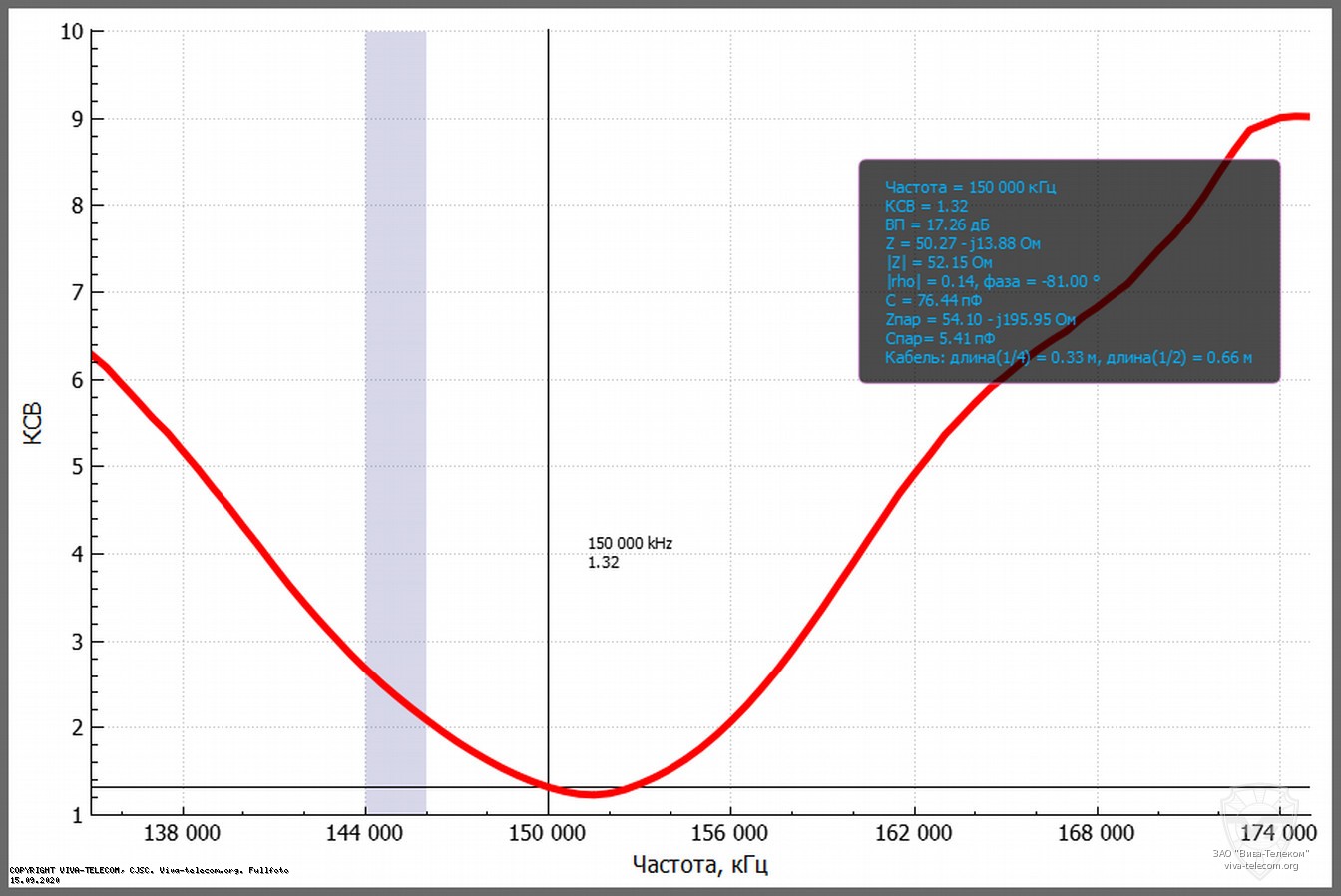Click the "C = 76.44 пФ" readout
Image resolution: width=1341 pixels, height=896 pixels.
pyautogui.click(x=933, y=300)
